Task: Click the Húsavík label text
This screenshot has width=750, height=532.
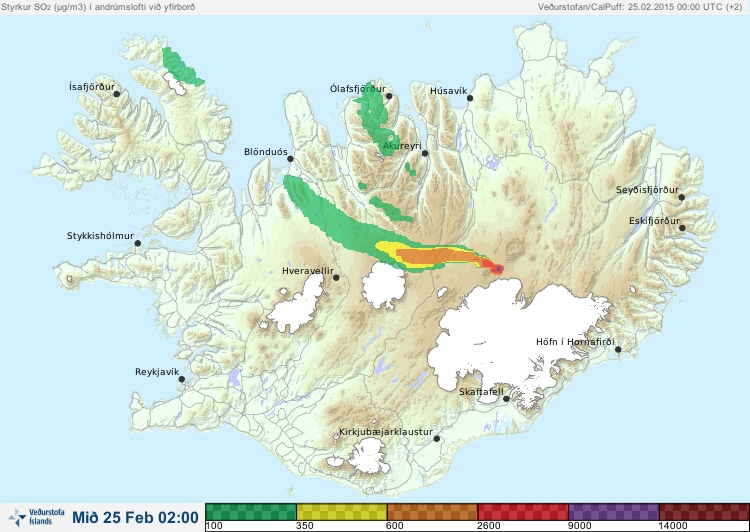Action: coord(448,90)
